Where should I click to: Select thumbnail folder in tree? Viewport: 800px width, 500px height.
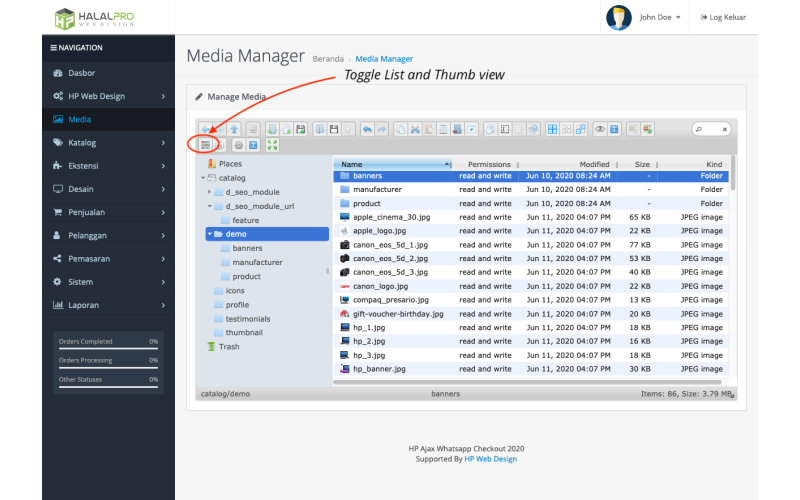coord(244,333)
